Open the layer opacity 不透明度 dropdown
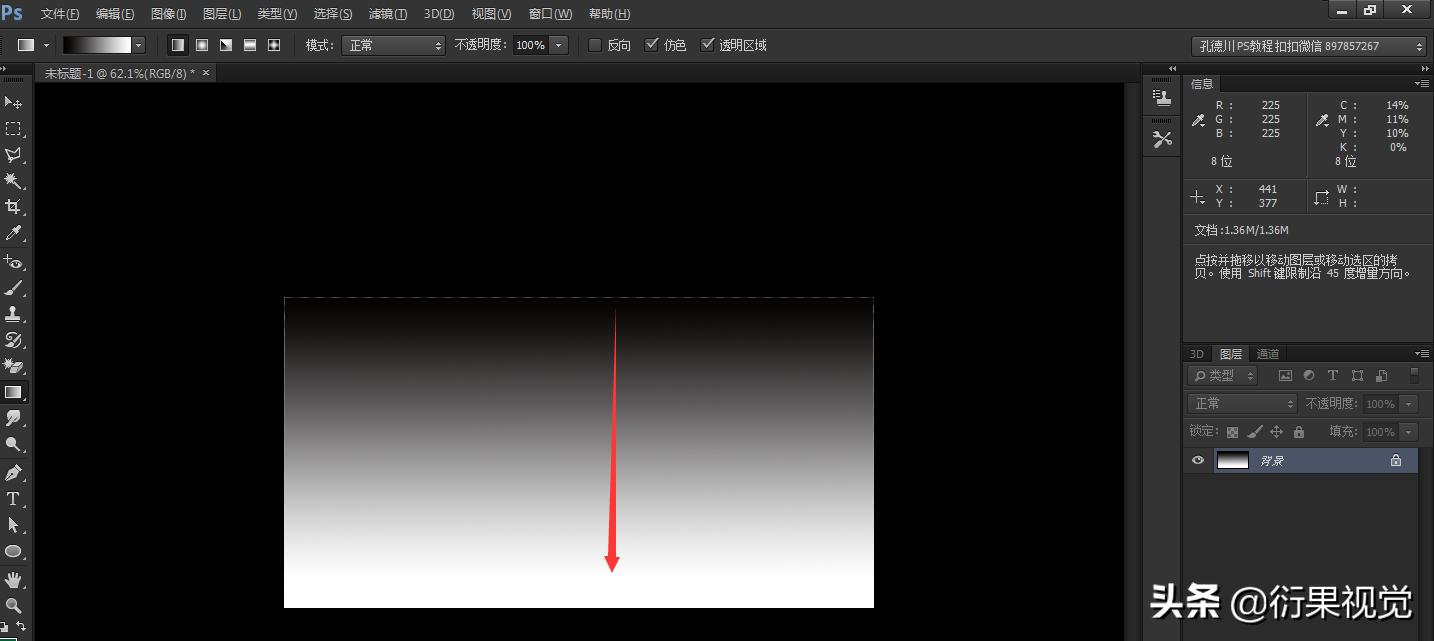 tap(1410, 403)
